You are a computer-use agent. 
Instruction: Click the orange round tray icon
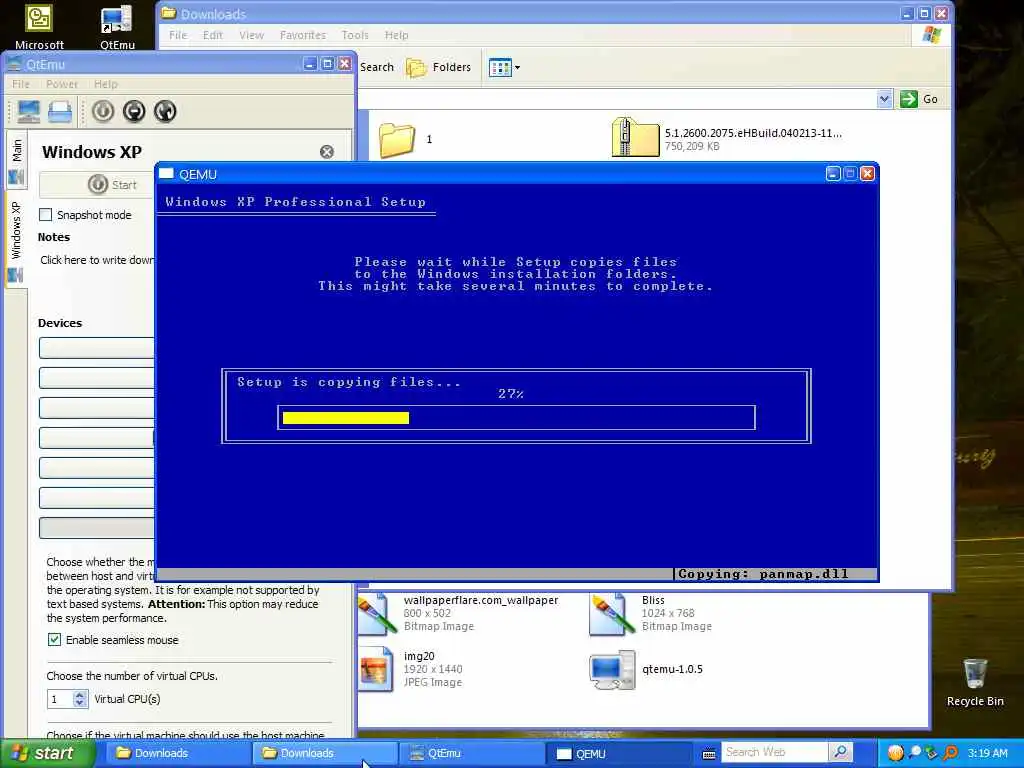tap(895, 753)
